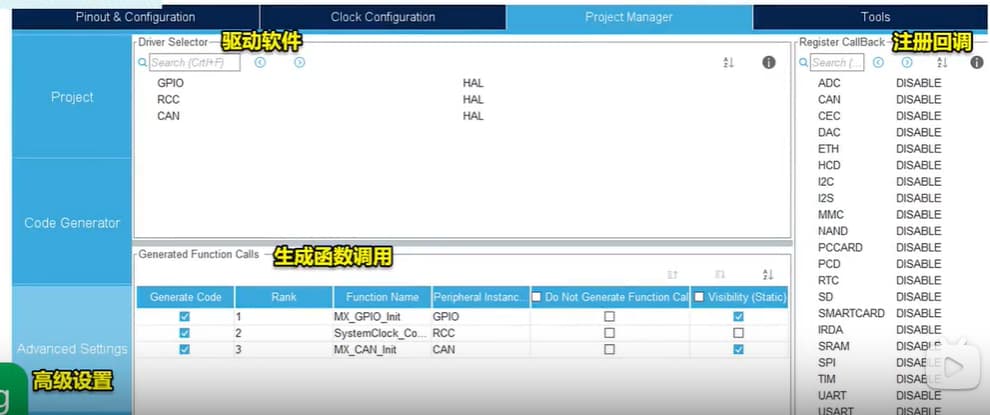Open the DISABLE dropdown for ADC callback
Screen dimensions: 990x415
click(x=918, y=83)
